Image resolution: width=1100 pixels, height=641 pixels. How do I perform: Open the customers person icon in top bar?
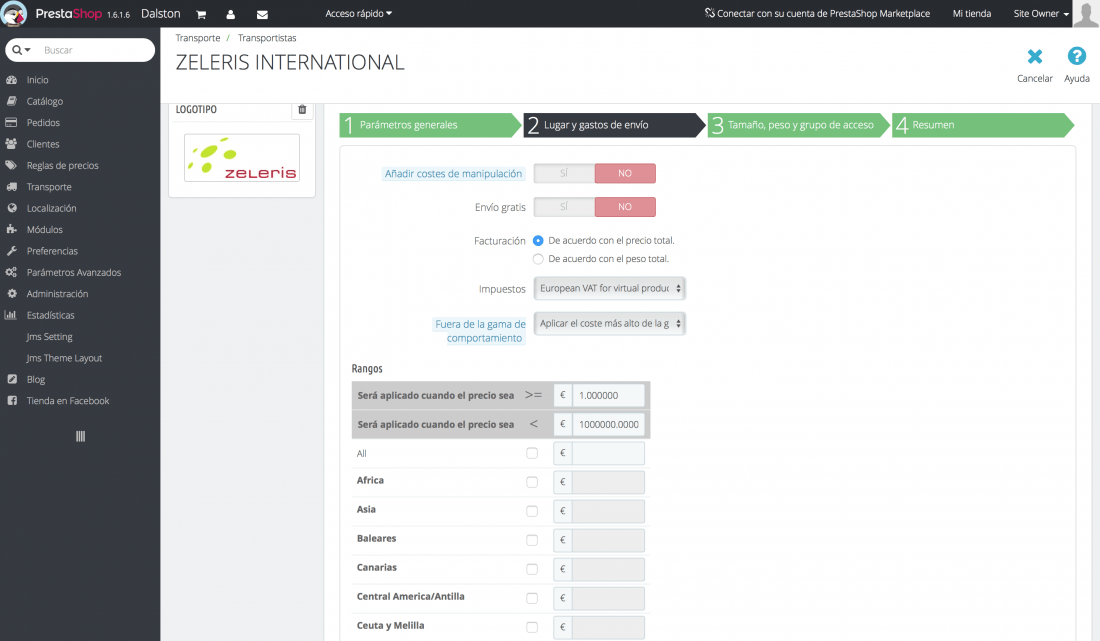pos(230,14)
